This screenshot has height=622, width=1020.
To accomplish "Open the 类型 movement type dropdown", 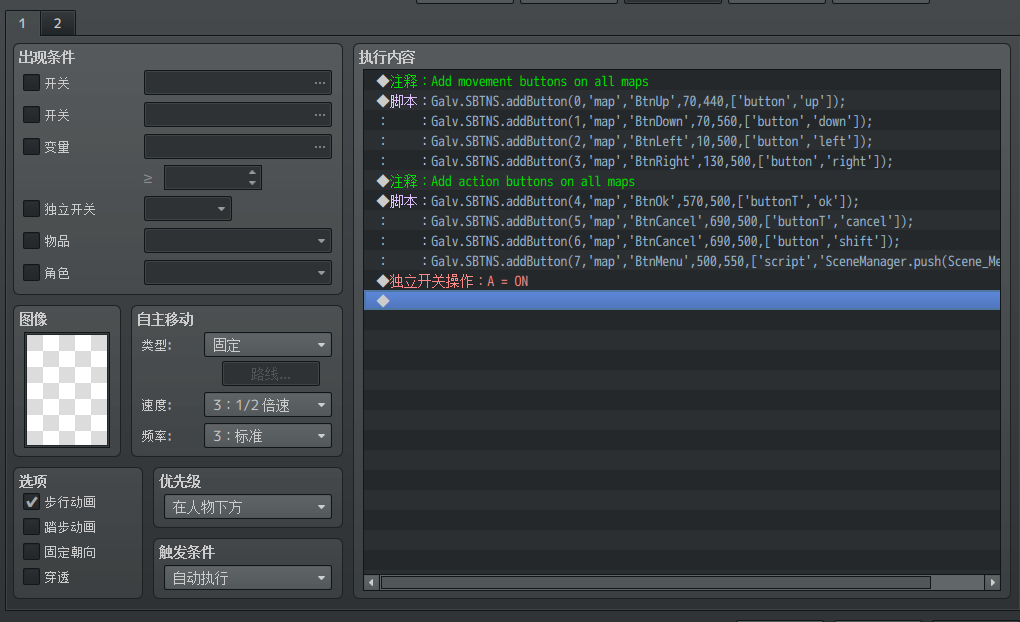I will click(267, 345).
